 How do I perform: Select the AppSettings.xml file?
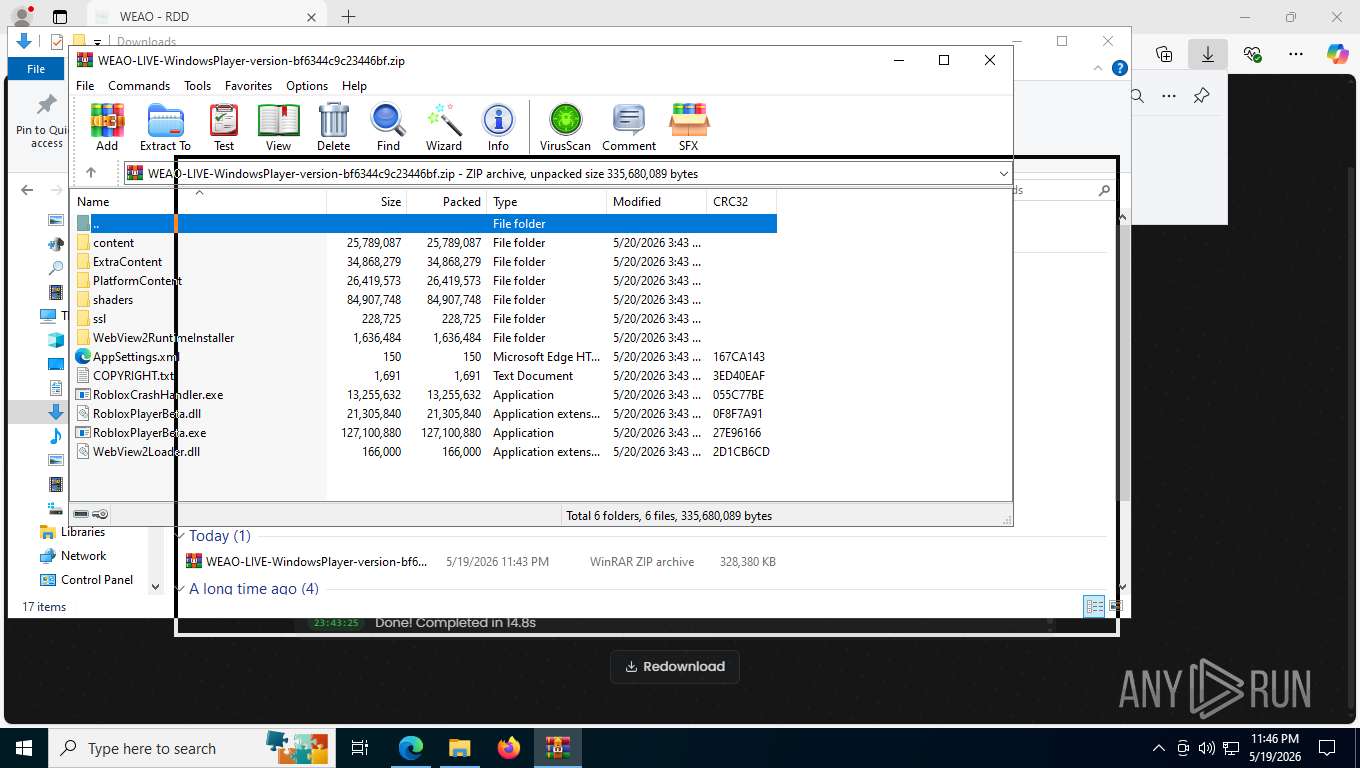click(x=425, y=357)
